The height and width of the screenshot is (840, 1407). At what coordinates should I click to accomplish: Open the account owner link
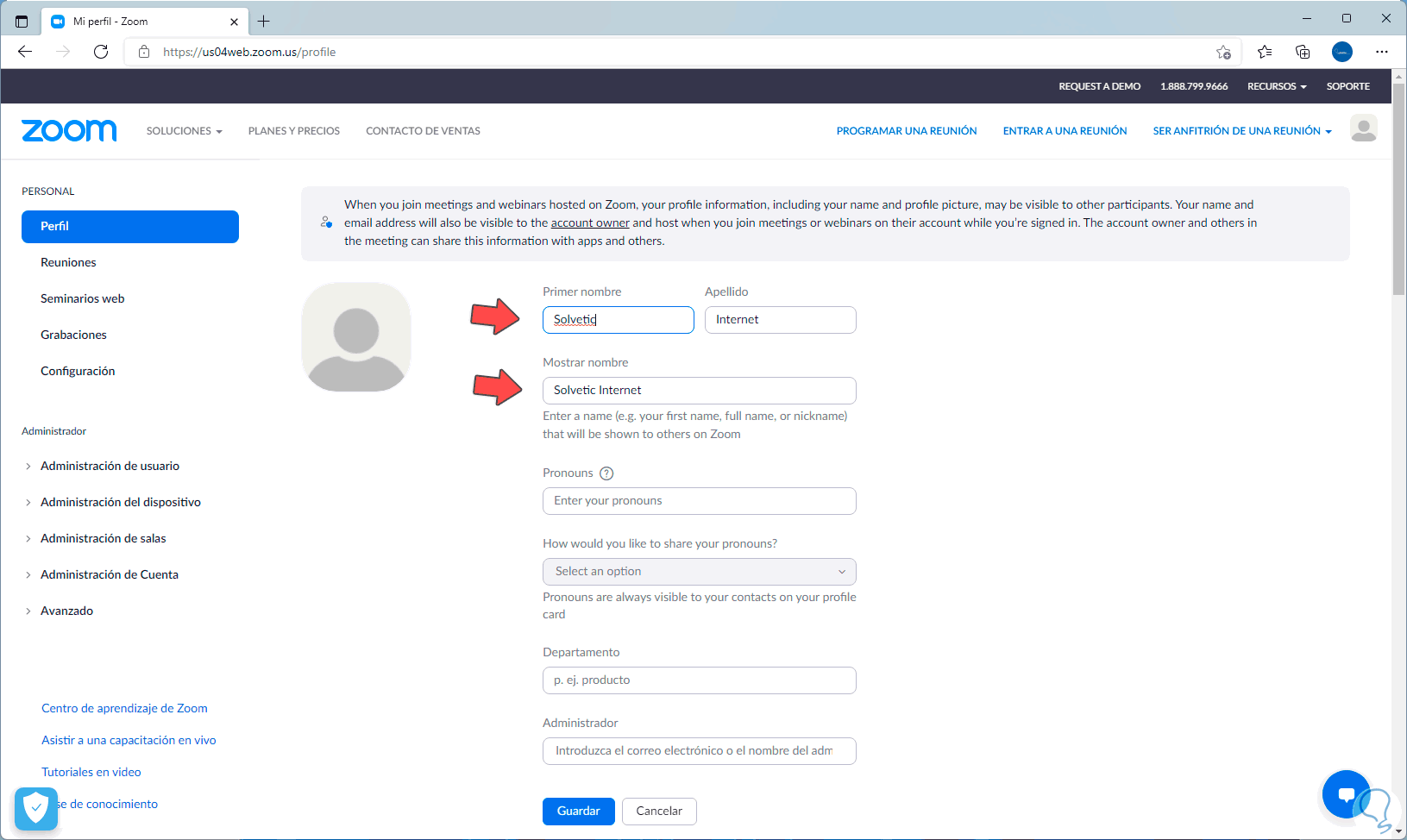click(x=590, y=223)
